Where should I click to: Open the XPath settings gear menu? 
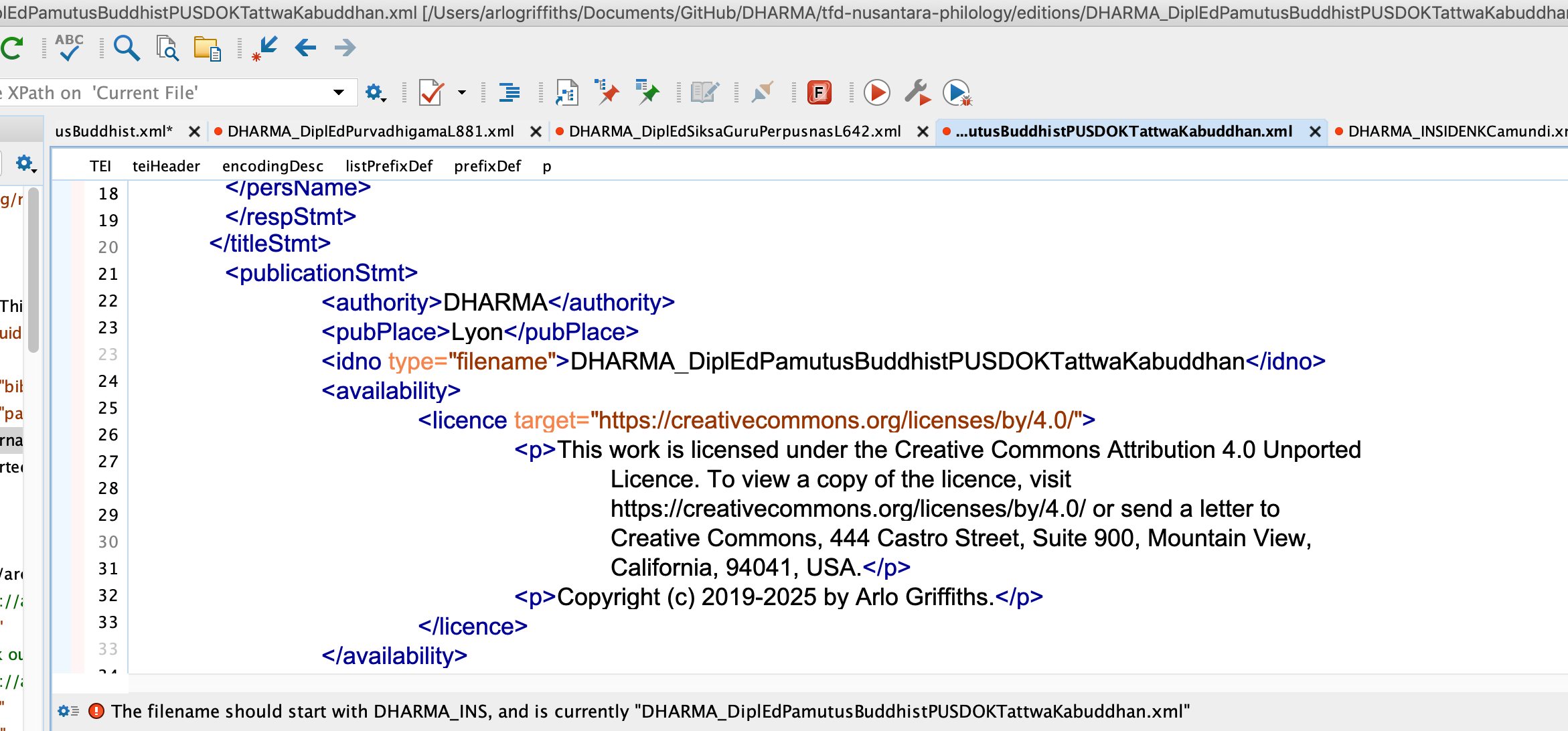click(375, 92)
